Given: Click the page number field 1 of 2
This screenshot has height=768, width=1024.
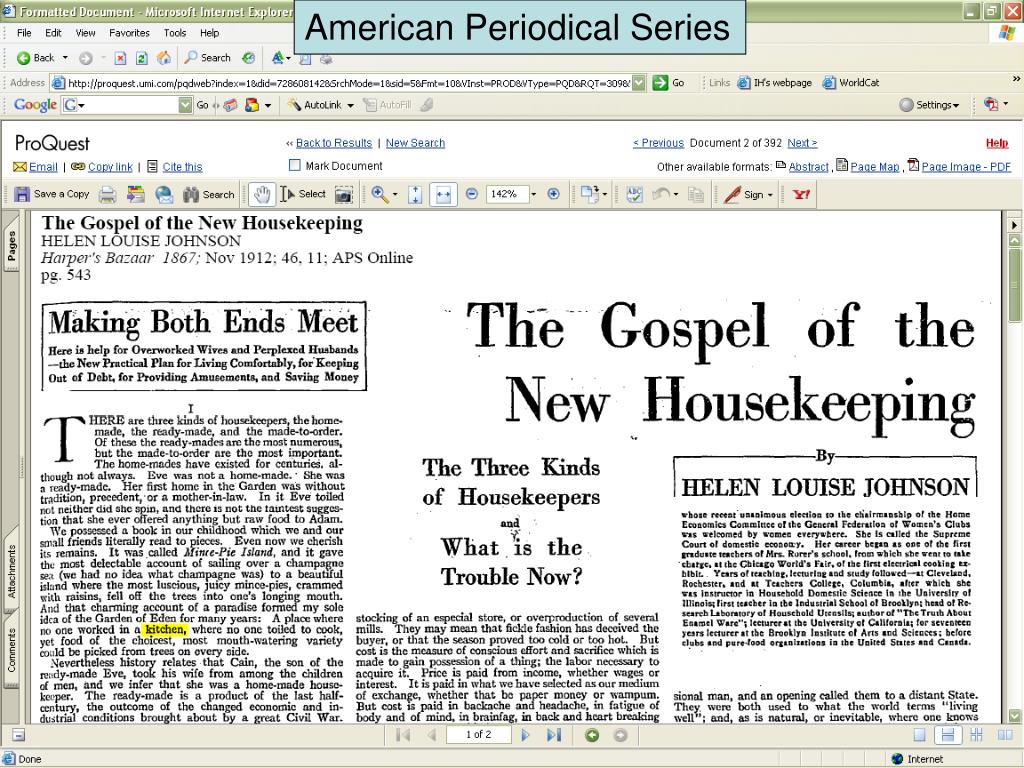Looking at the screenshot, I should pos(479,735).
